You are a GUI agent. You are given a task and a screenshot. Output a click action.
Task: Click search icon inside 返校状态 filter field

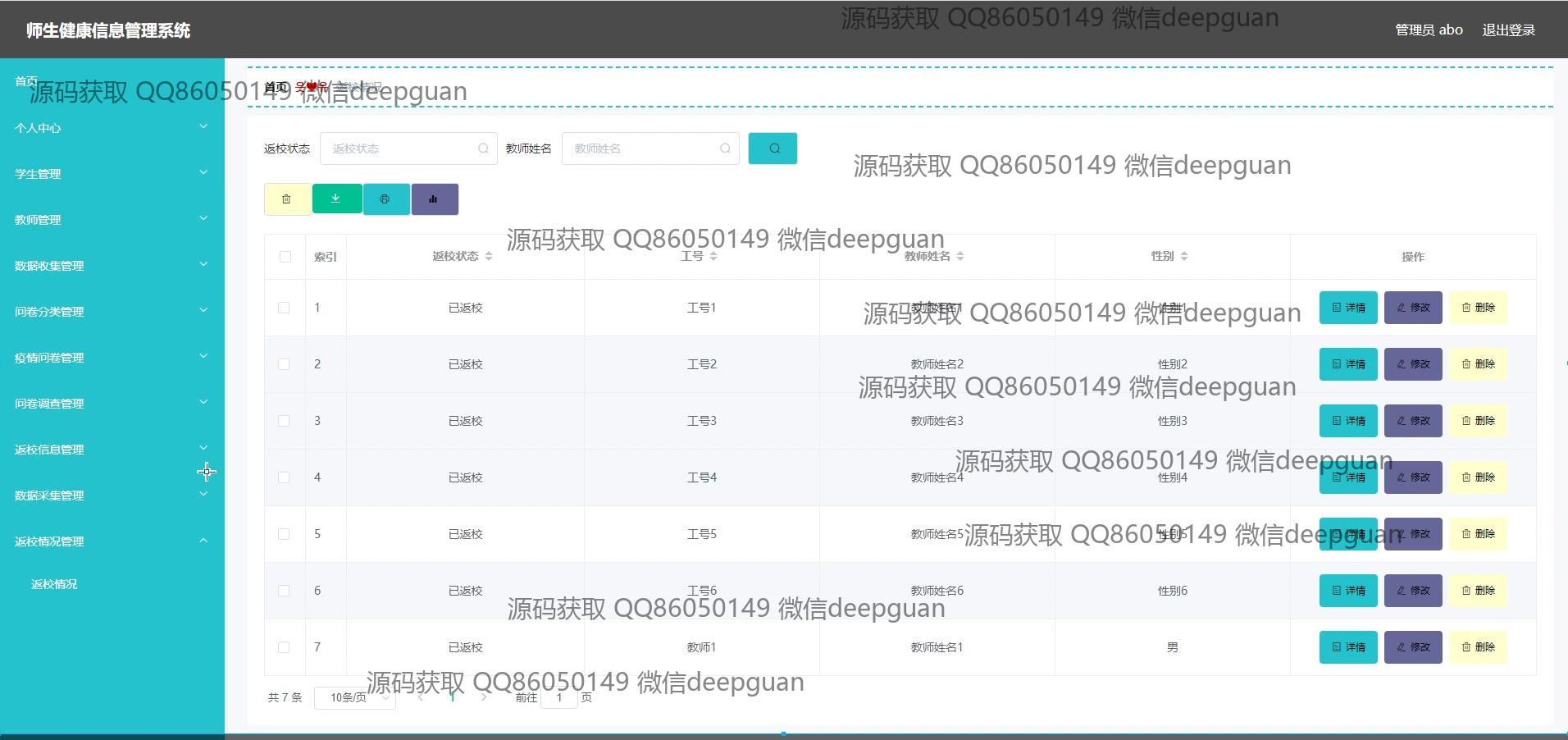coord(483,148)
